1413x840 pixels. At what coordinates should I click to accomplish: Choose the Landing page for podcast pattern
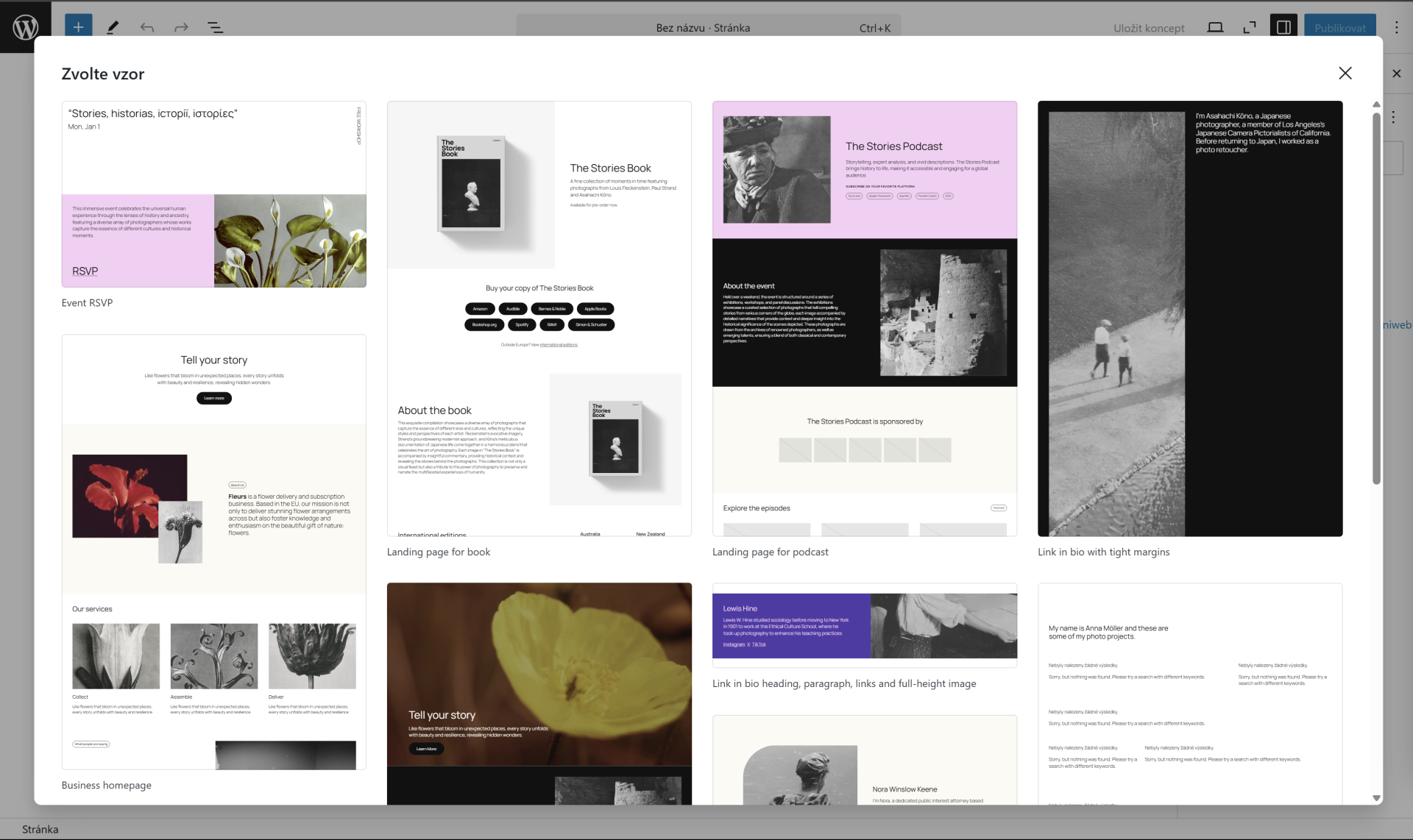[x=864, y=316]
